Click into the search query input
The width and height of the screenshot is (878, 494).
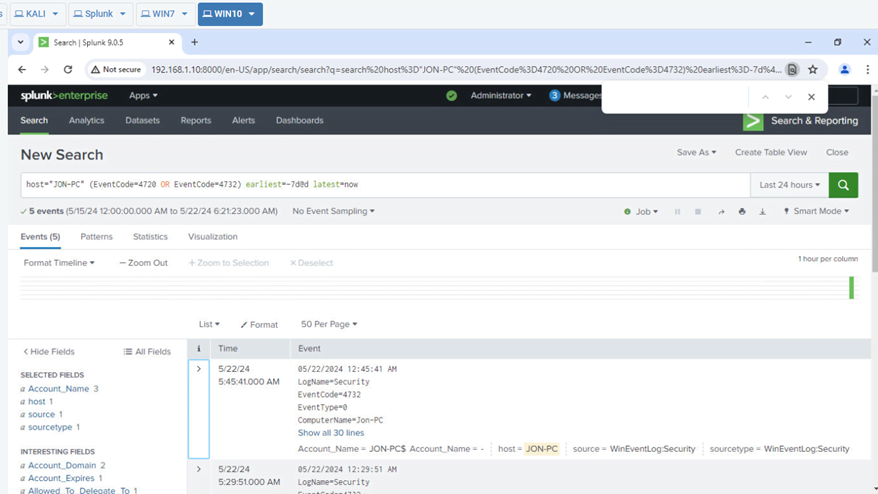(x=385, y=185)
